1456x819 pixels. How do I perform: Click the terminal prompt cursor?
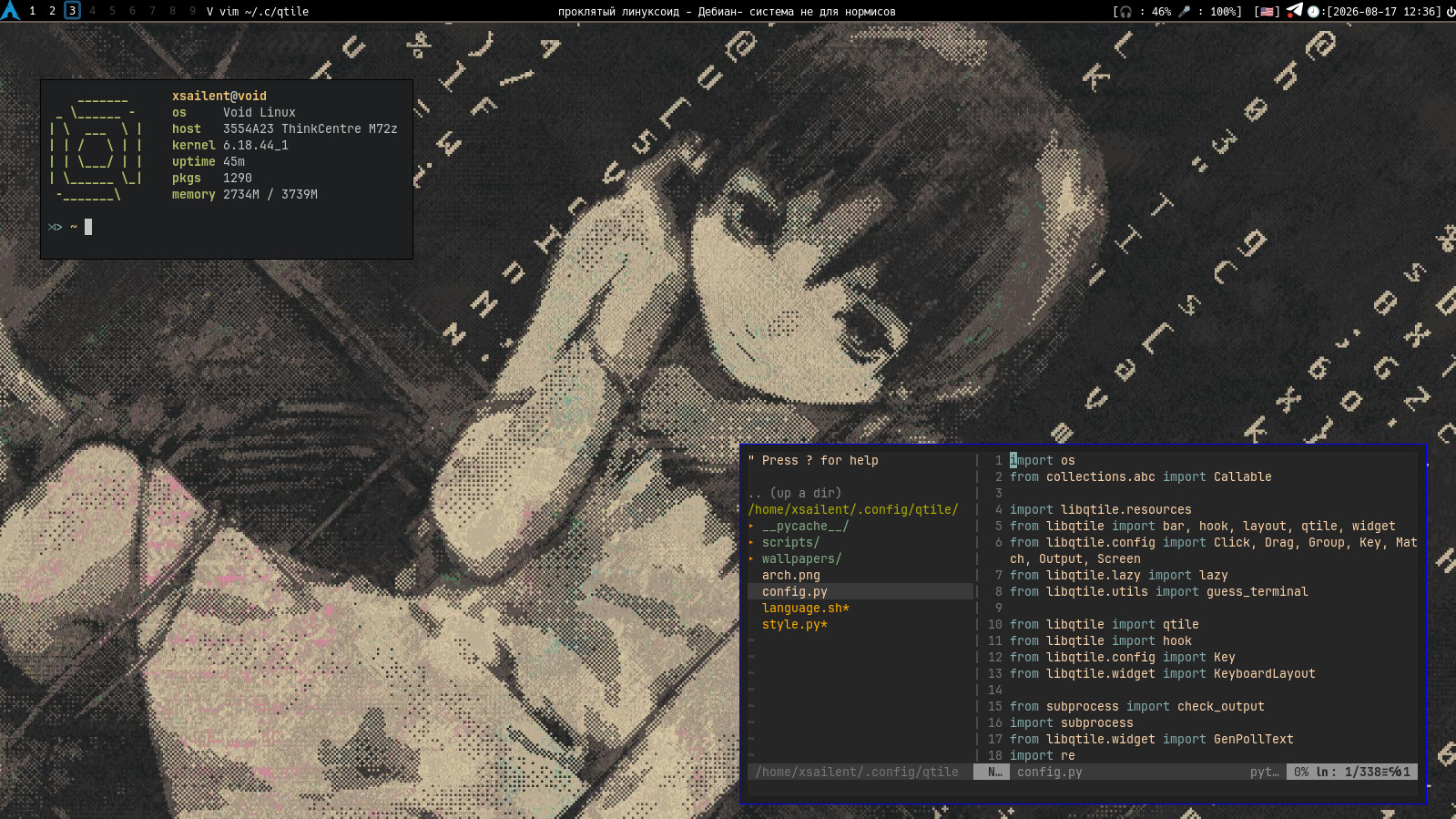coord(88,227)
